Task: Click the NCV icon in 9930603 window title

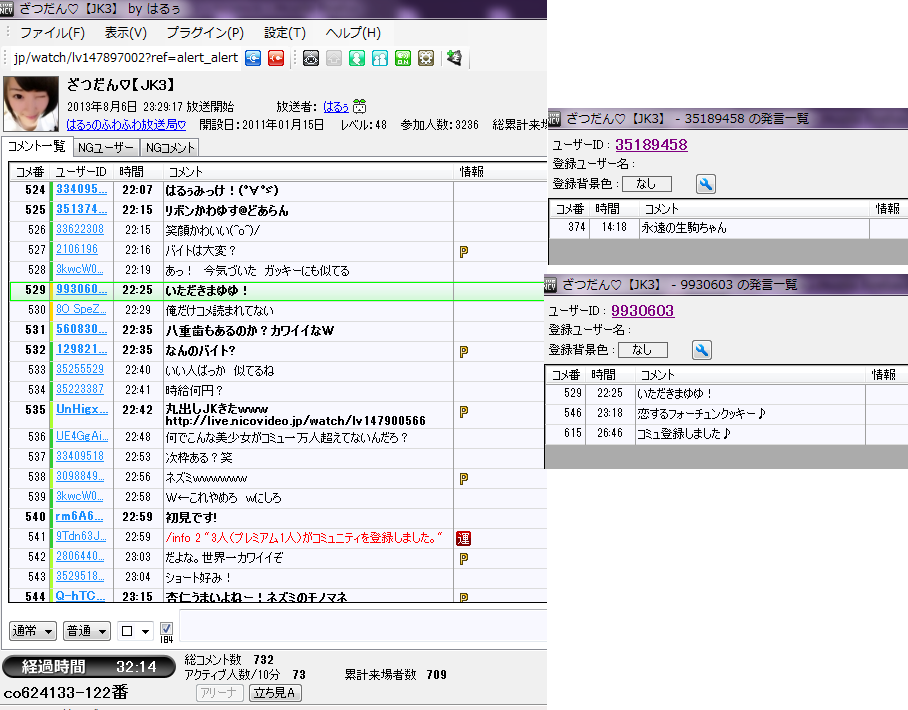Action: coord(550,284)
